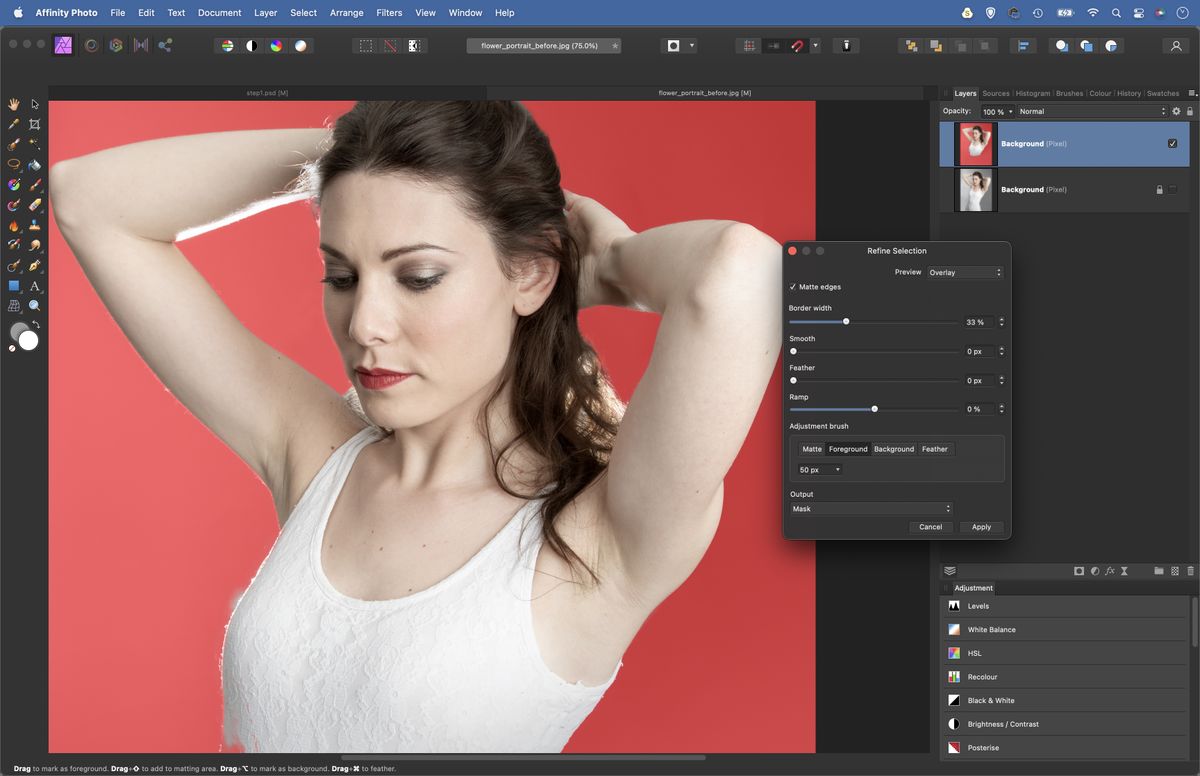The image size is (1200, 776).
Task: Cancel the Refine Selection dialog
Action: [930, 527]
